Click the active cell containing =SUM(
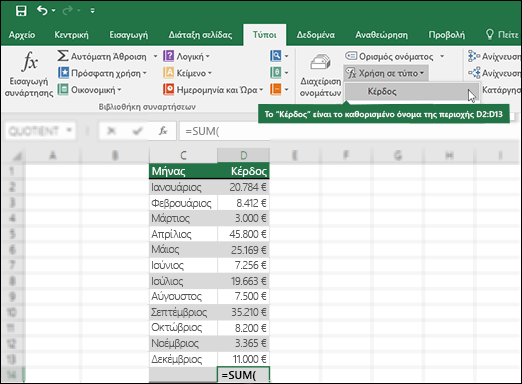Image resolution: width=522 pixels, height=384 pixels. coord(243,375)
